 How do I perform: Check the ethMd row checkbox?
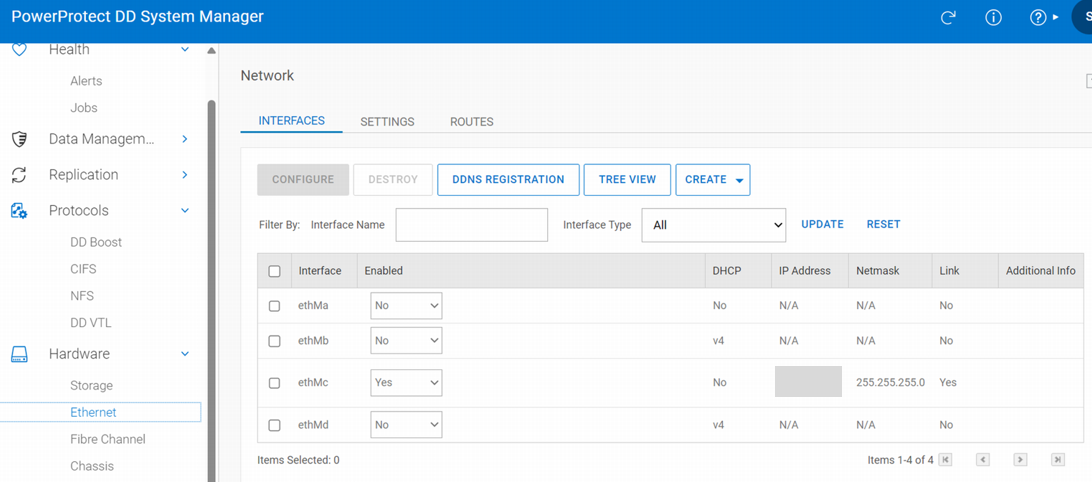274,425
